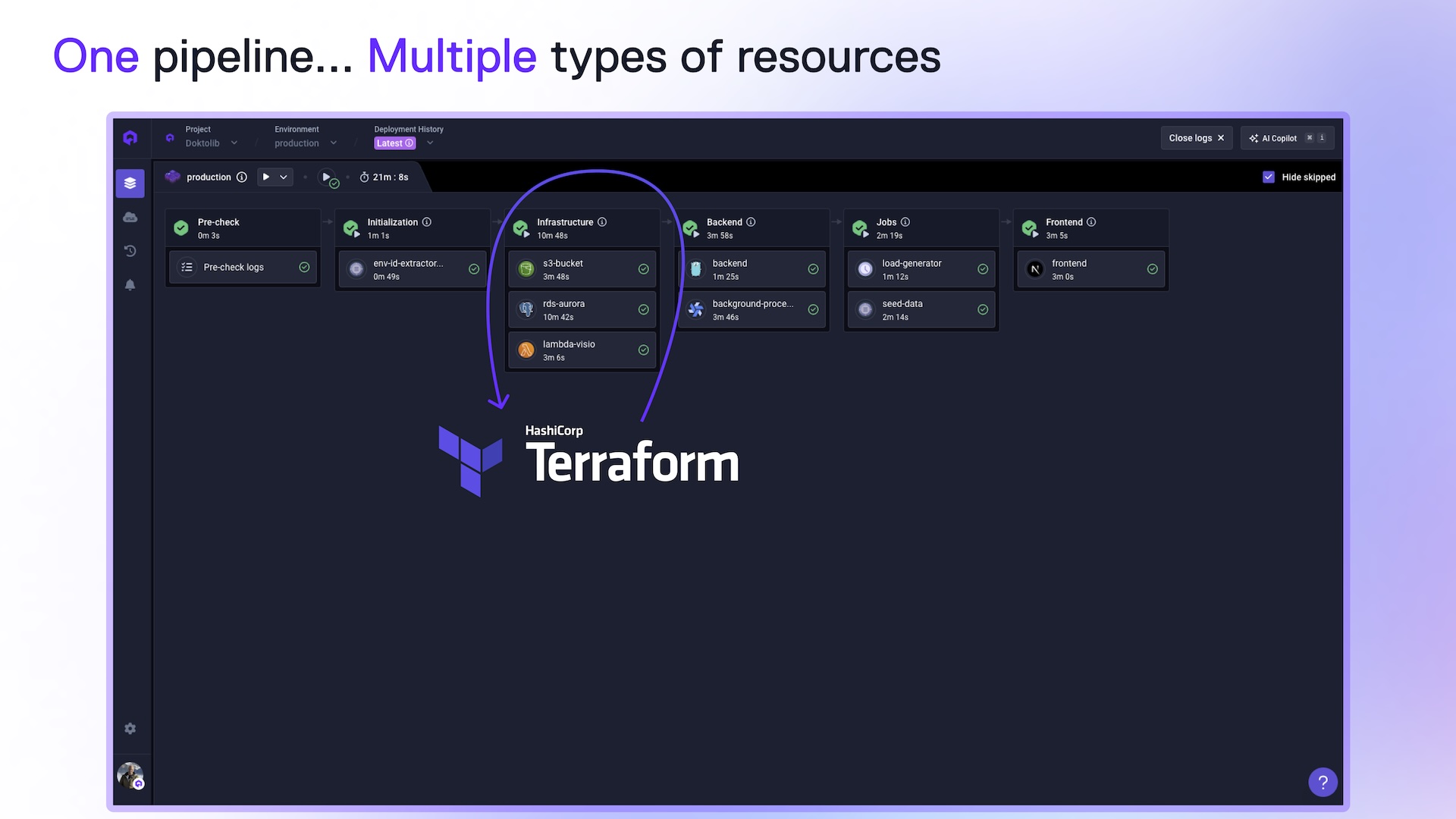Open the cloud icon in sidebar
Image resolution: width=1456 pixels, height=819 pixels.
pyautogui.click(x=130, y=218)
